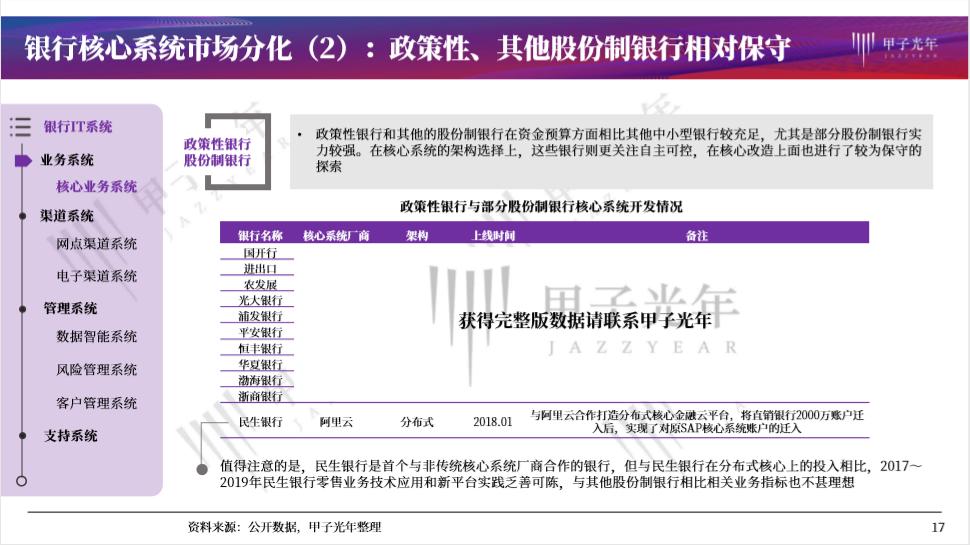Image resolution: width=970 pixels, height=545 pixels.
Task: Open 电子渠道系统 sidebar entry
Action: coord(96,276)
